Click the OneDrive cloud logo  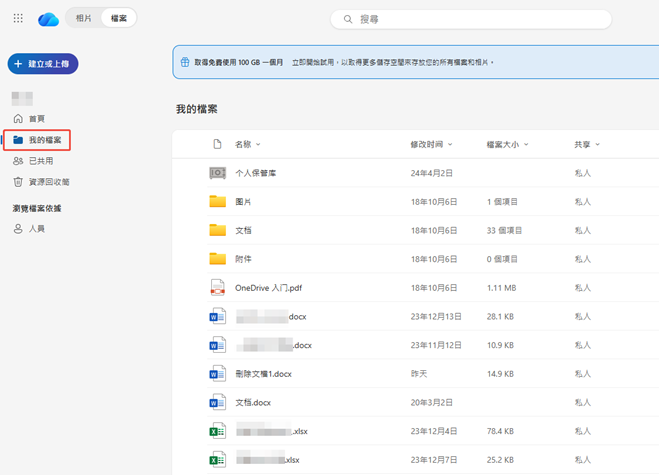click(x=48, y=19)
